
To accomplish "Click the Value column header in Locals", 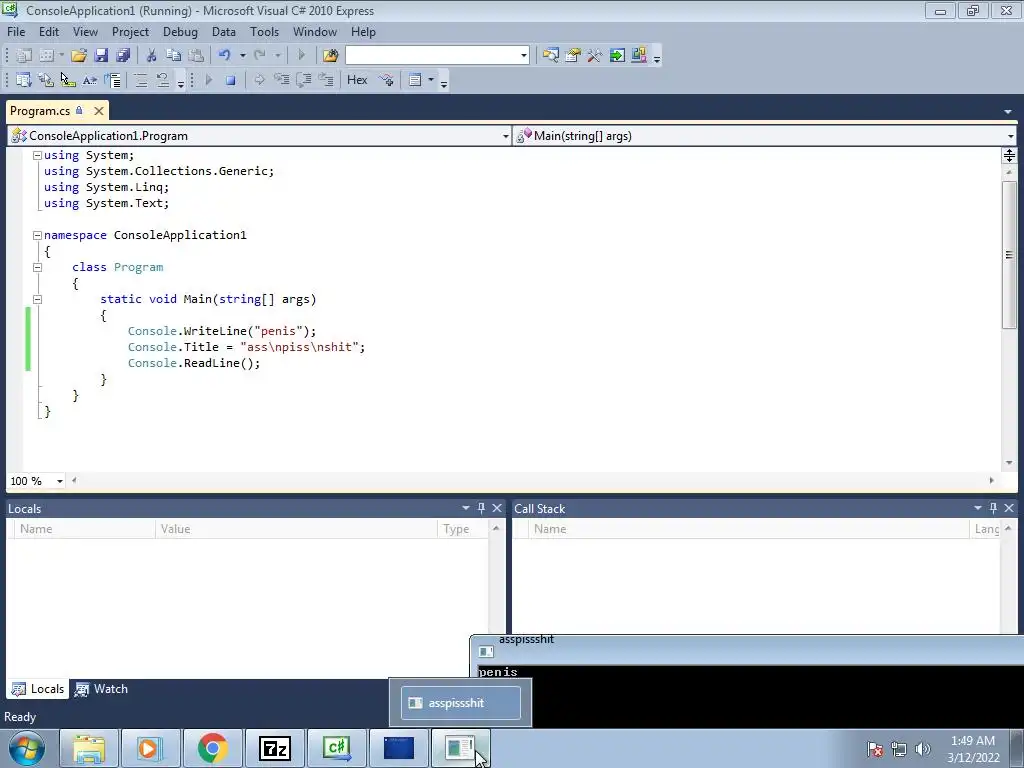I will pyautogui.click(x=296, y=529).
